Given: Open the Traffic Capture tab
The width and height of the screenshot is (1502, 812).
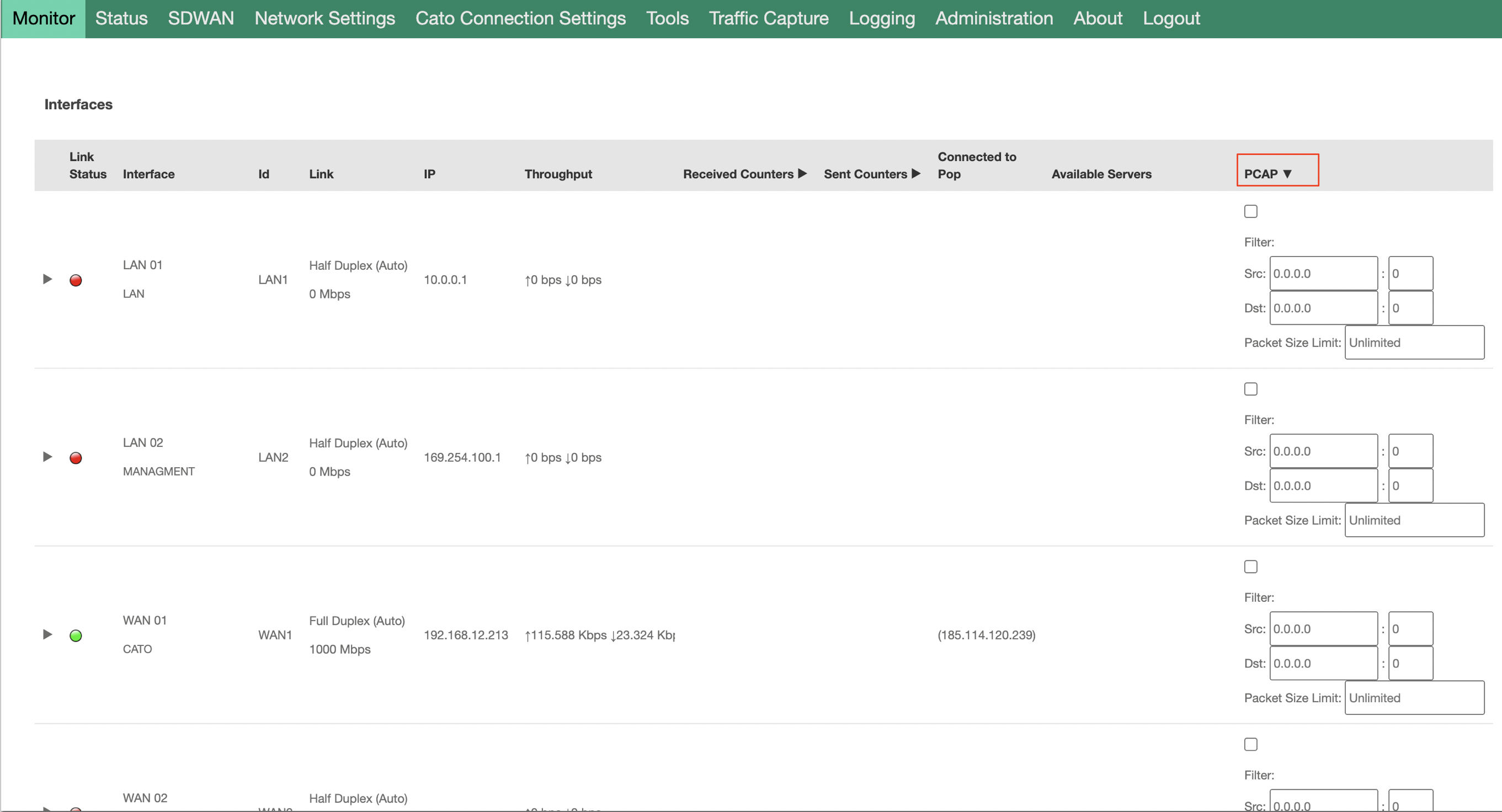Looking at the screenshot, I should pos(769,19).
